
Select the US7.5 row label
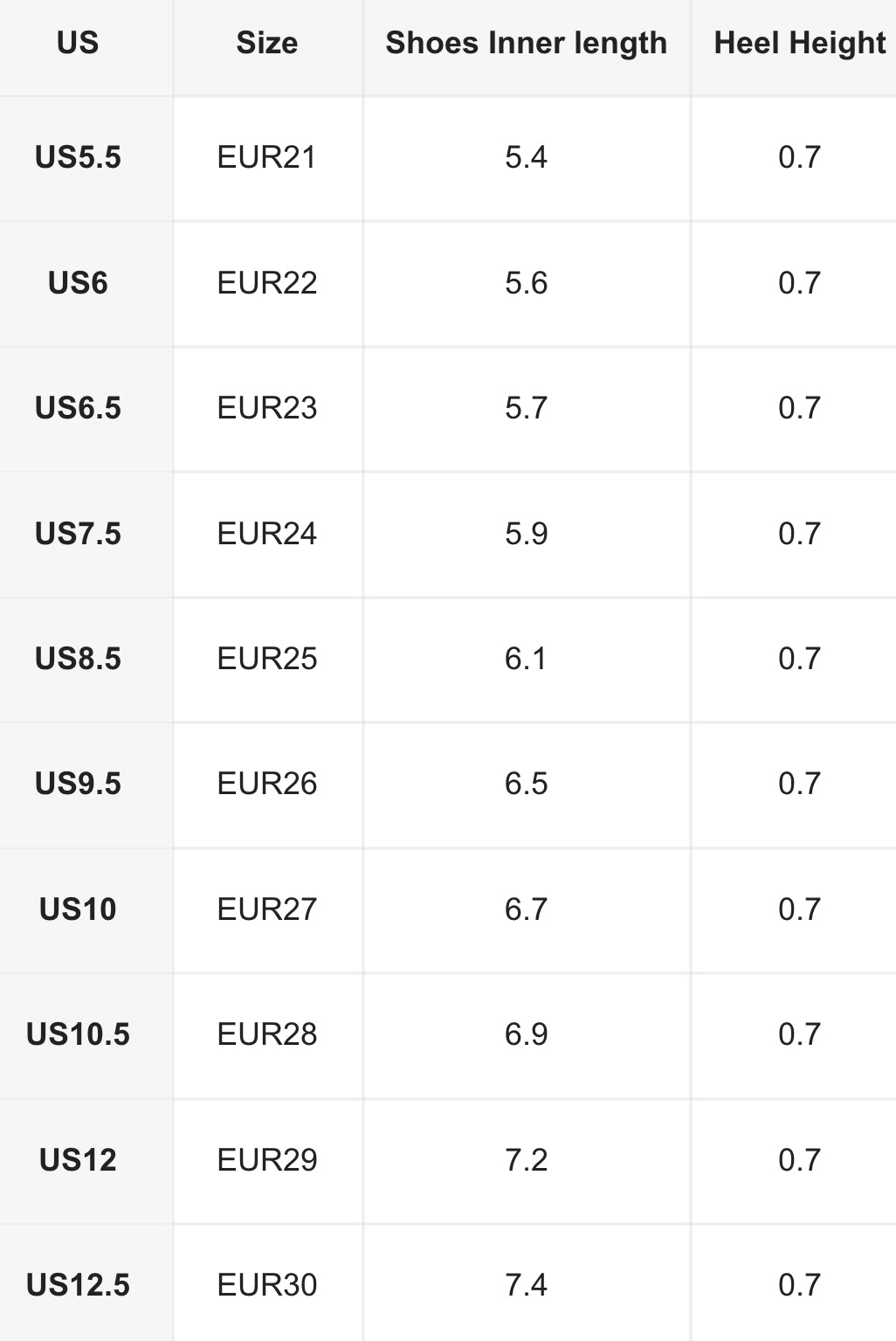[x=78, y=534]
